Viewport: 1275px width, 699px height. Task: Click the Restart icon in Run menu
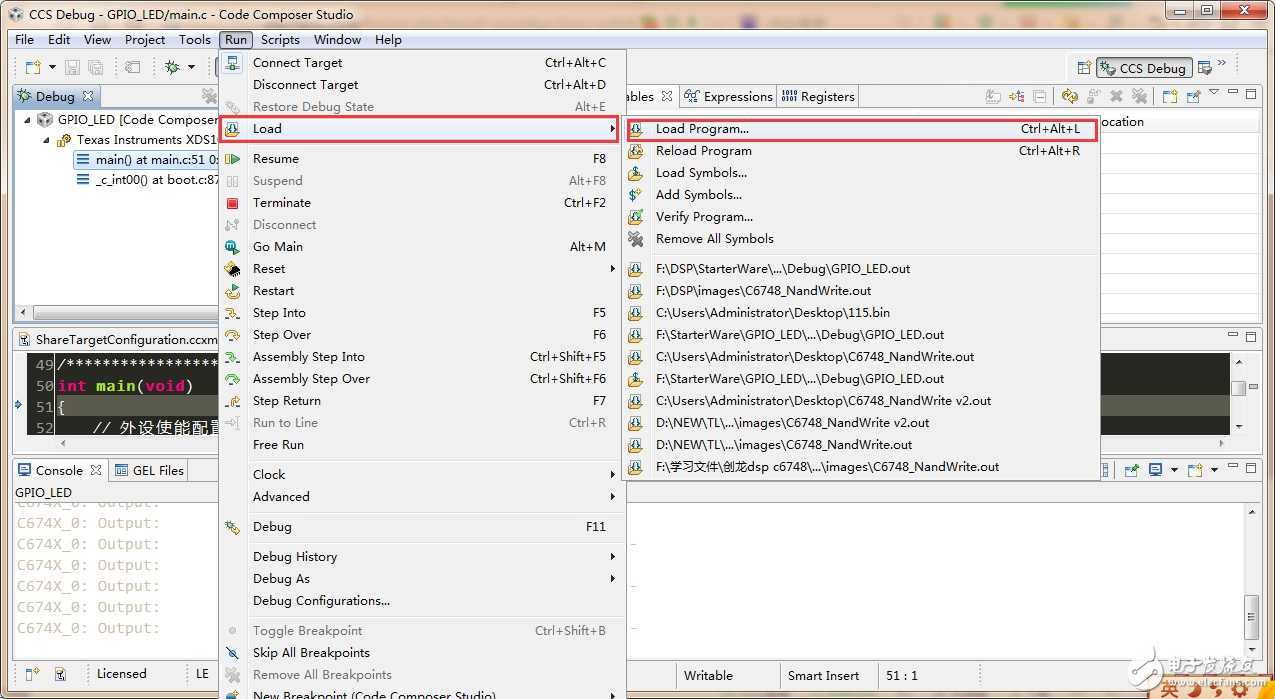(x=233, y=291)
